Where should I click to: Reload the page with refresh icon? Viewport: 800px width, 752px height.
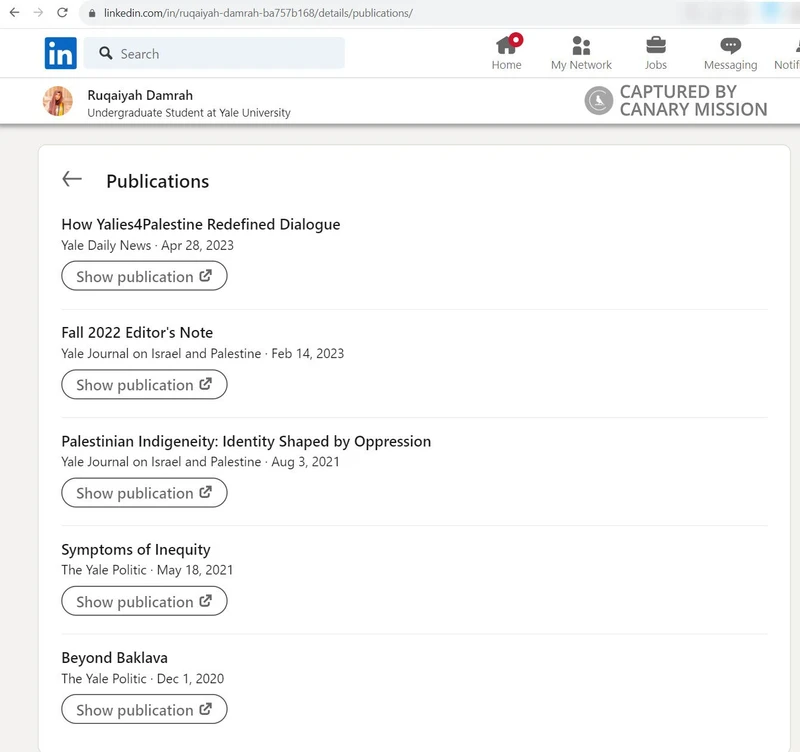click(x=62, y=13)
